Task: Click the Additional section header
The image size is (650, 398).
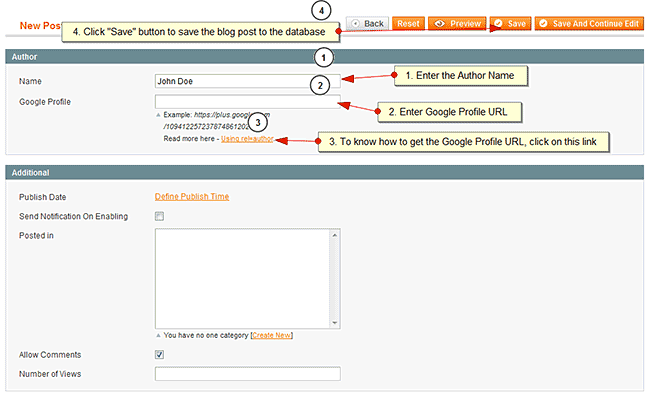Action: [325, 172]
